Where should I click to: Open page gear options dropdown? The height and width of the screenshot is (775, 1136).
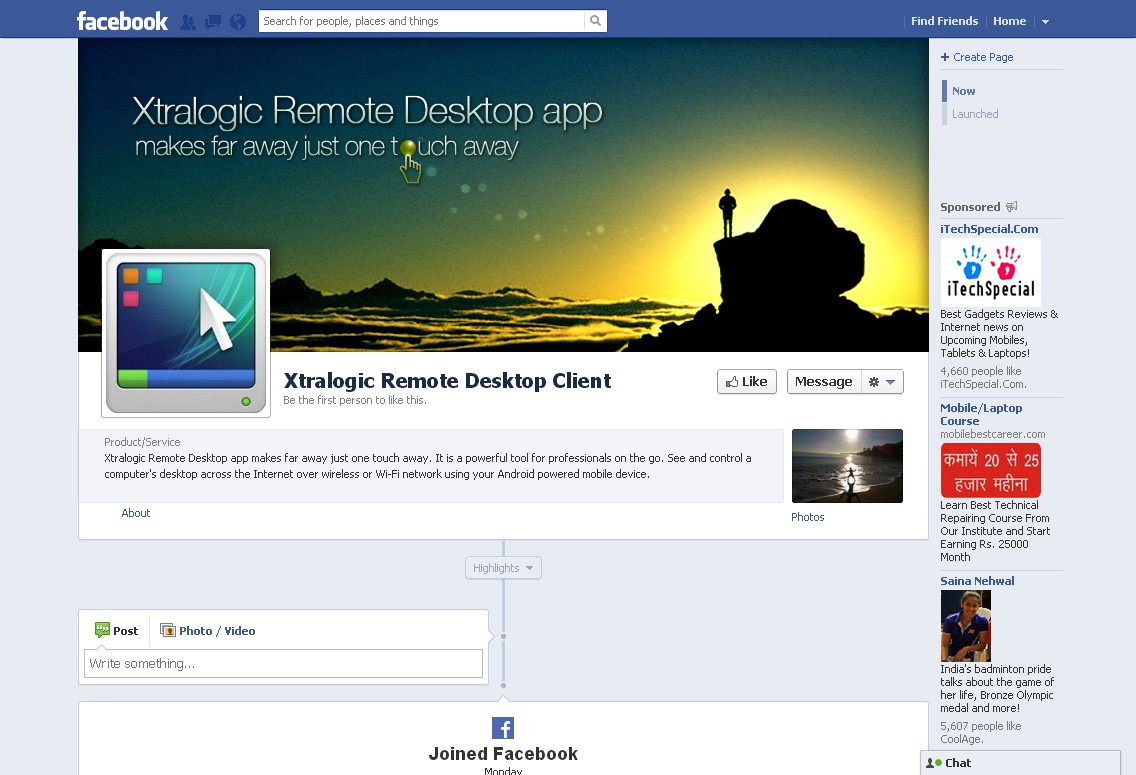point(882,382)
